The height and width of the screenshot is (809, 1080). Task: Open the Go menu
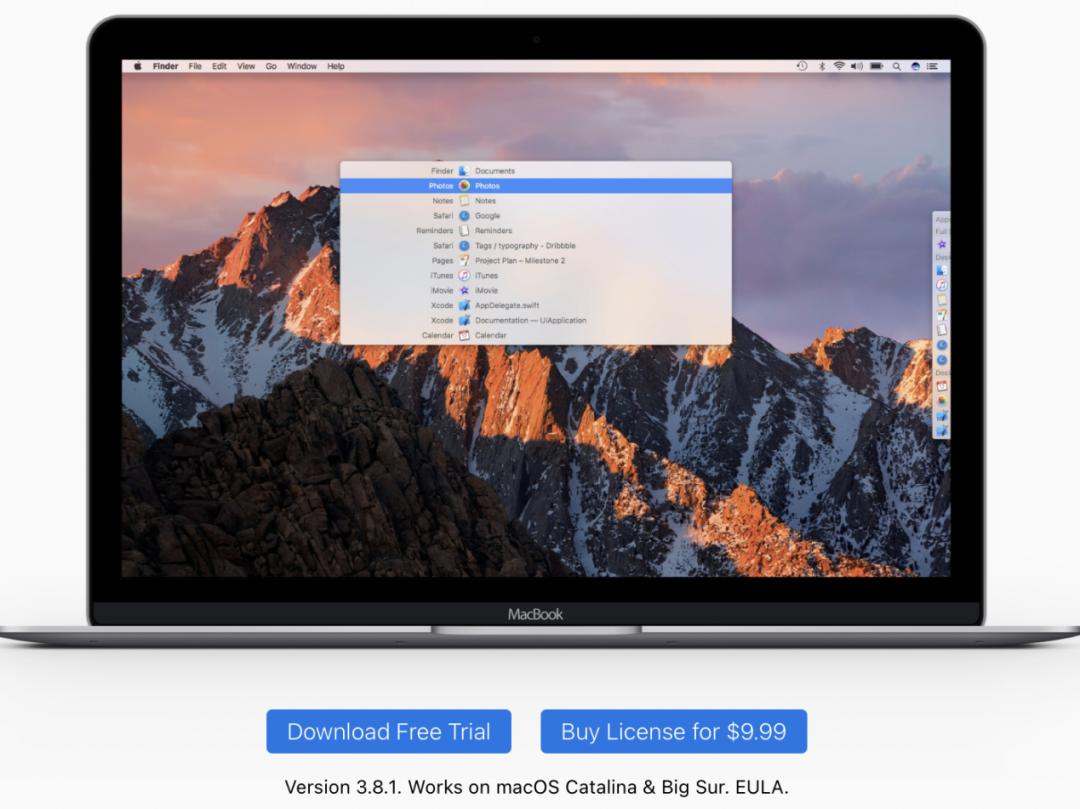pos(271,66)
